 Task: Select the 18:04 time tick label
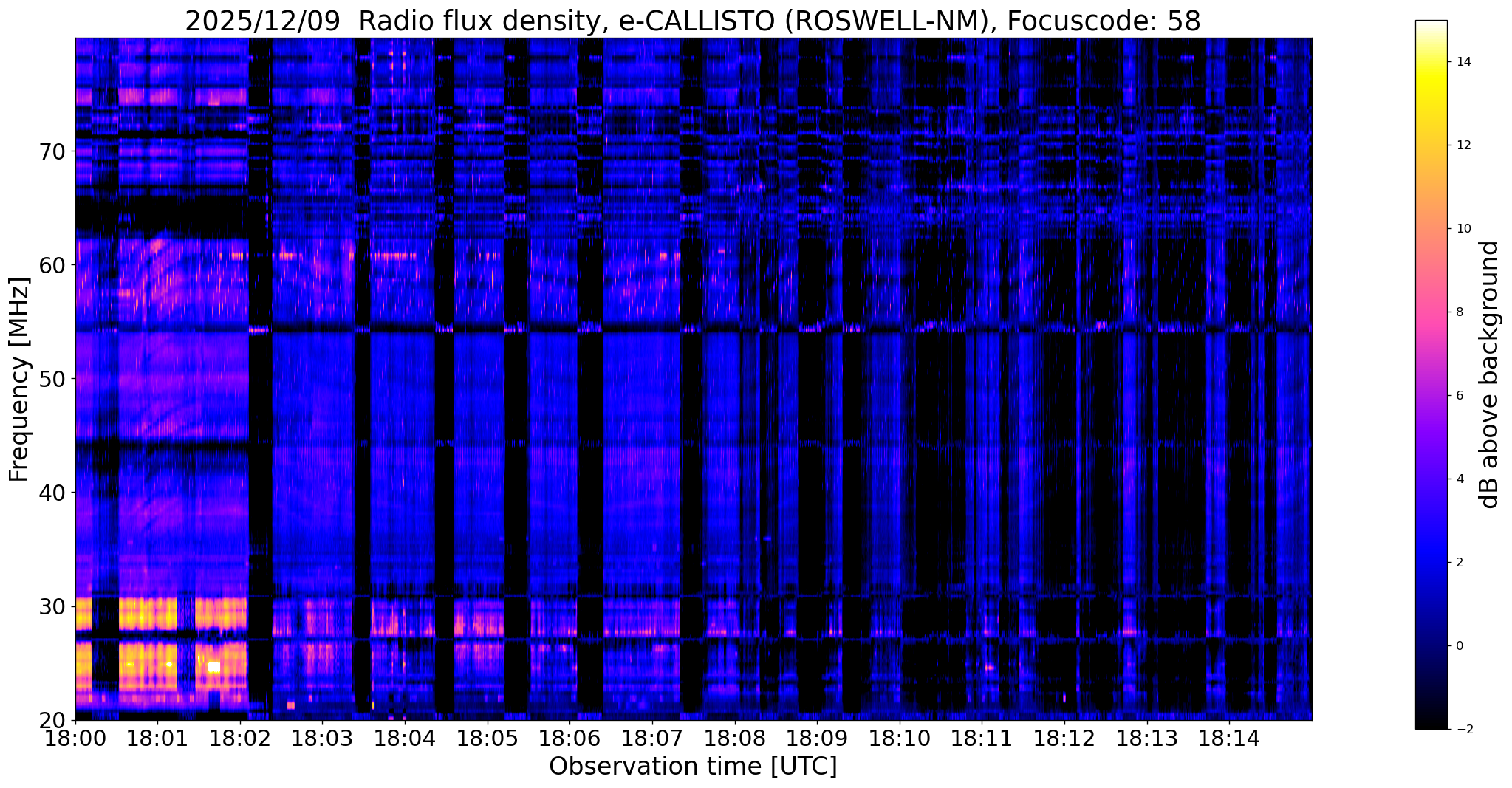click(x=405, y=737)
